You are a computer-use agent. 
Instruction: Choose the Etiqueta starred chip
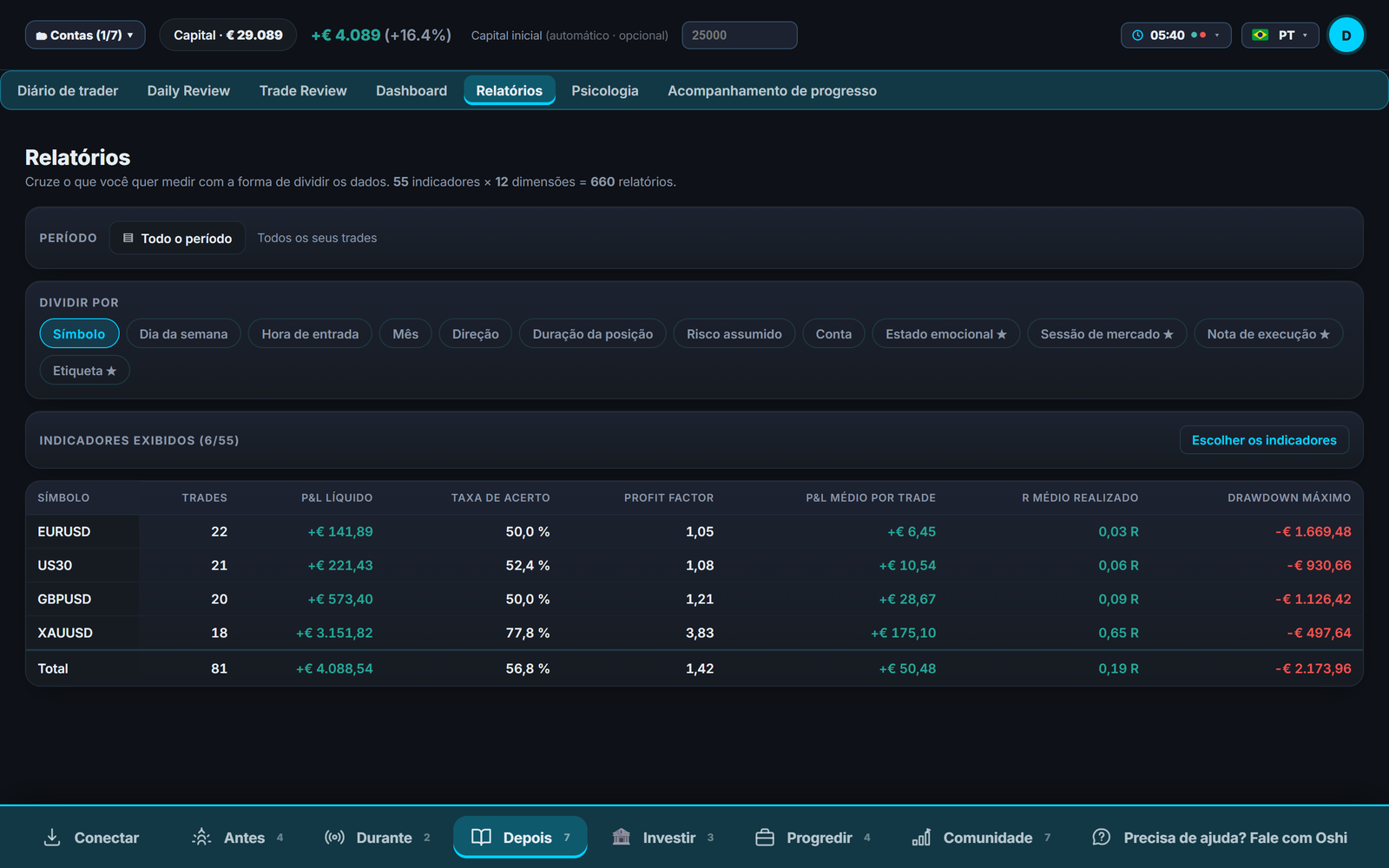84,371
